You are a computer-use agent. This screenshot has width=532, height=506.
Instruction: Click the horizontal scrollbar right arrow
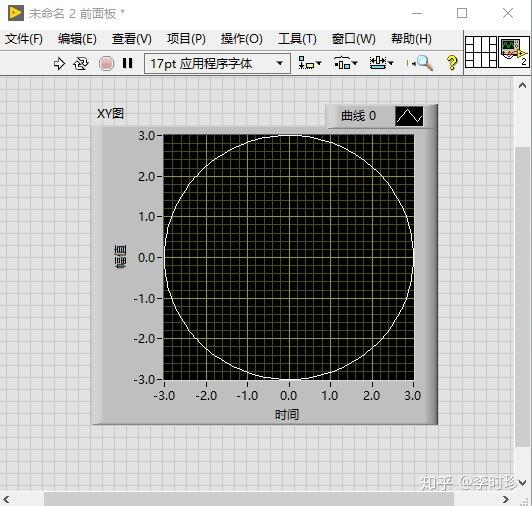point(506,499)
